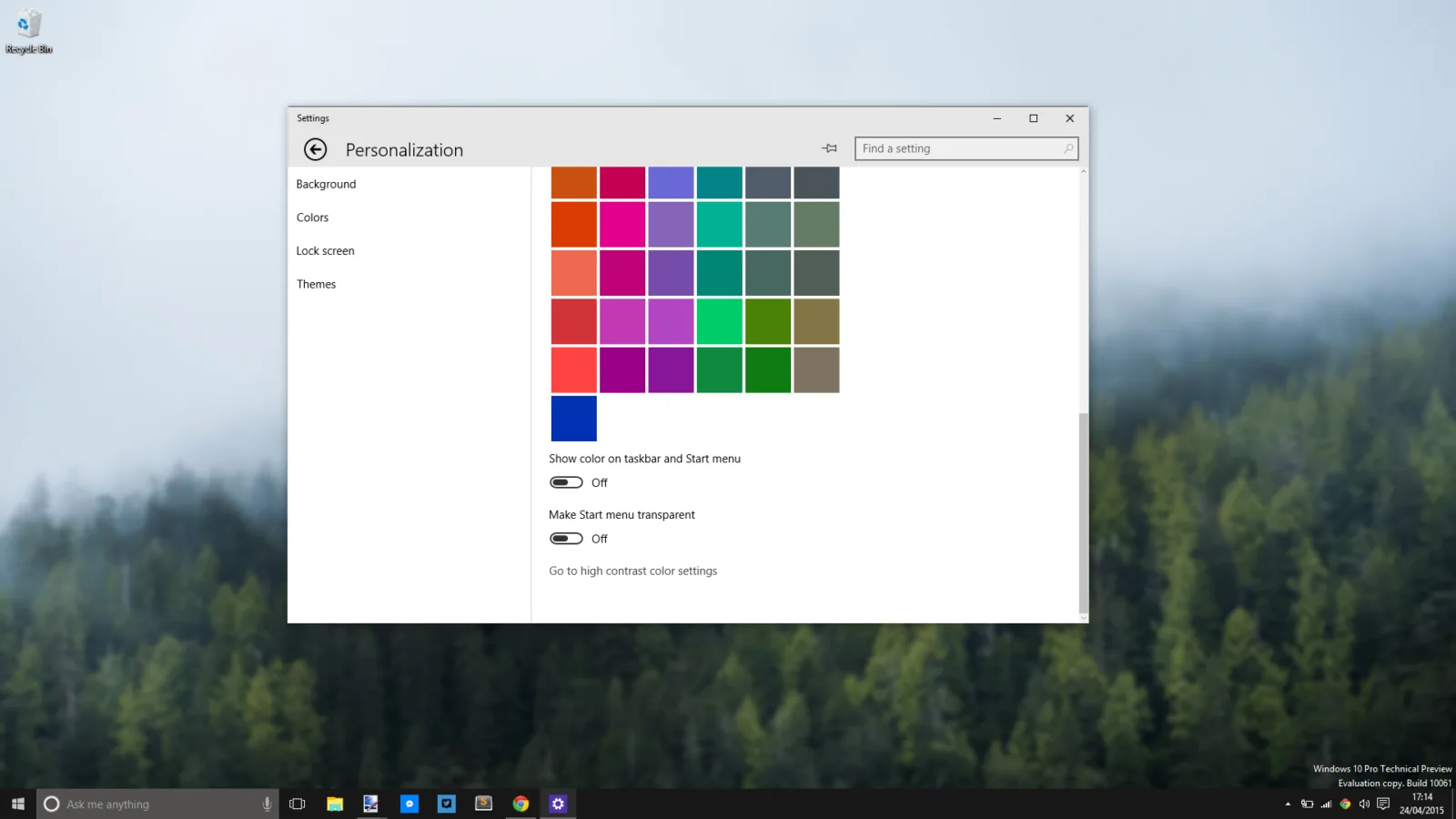1456x819 pixels.
Task: Open File Explorer from the taskbar
Action: tap(335, 804)
